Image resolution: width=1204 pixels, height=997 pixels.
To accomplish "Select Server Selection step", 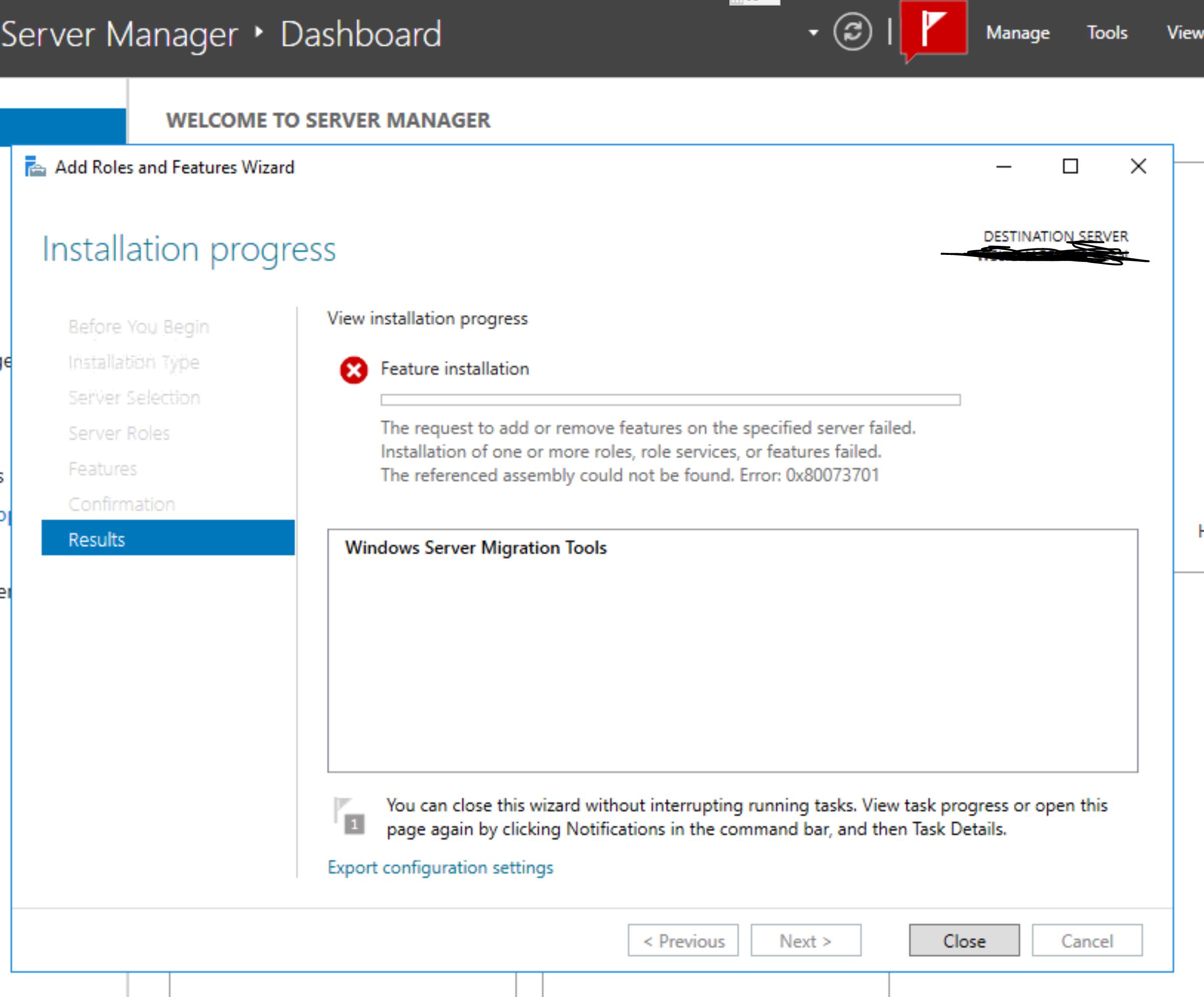I will click(x=134, y=398).
